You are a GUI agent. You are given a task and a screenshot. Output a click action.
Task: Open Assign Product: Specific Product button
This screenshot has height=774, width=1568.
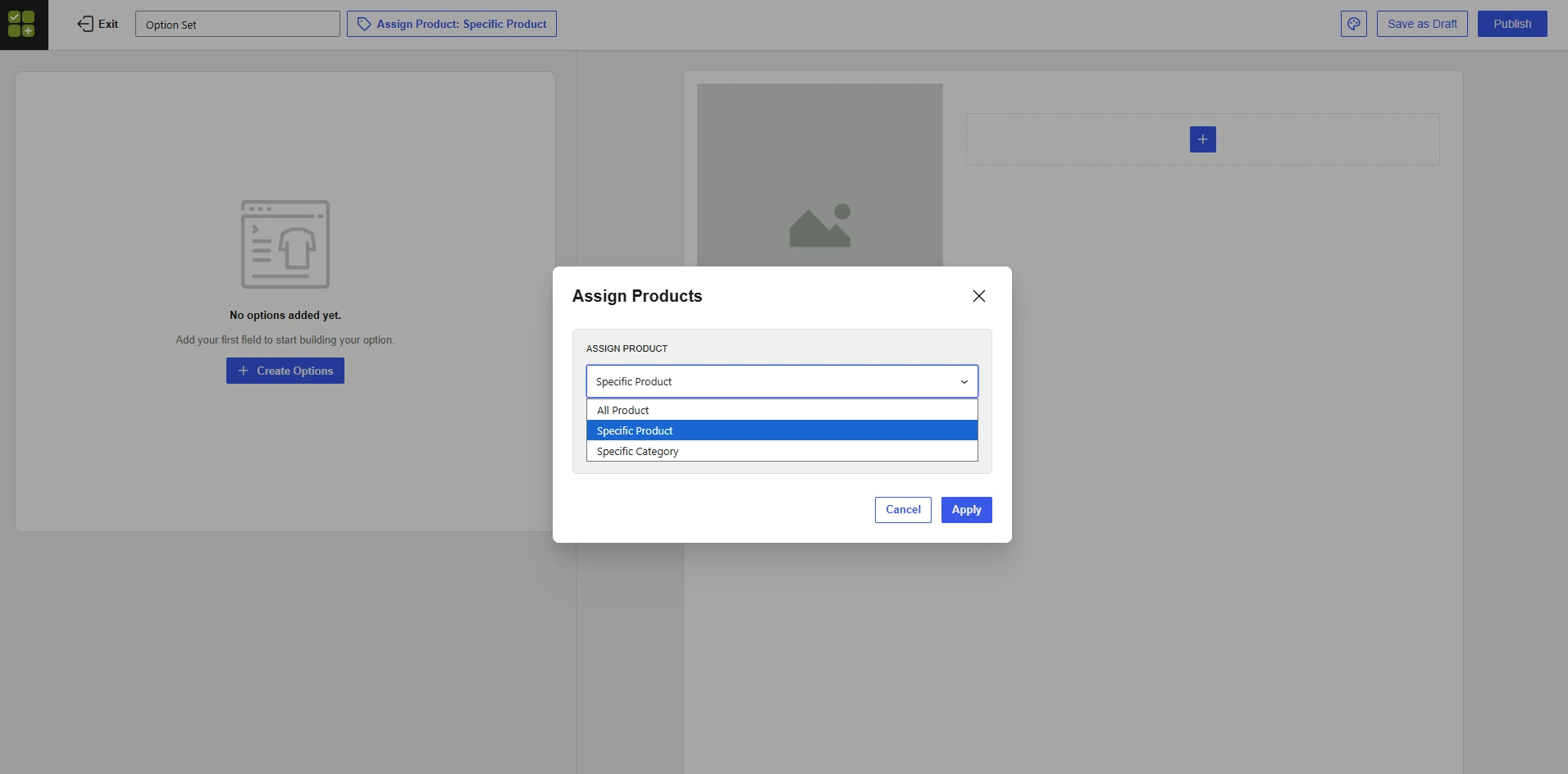[452, 24]
